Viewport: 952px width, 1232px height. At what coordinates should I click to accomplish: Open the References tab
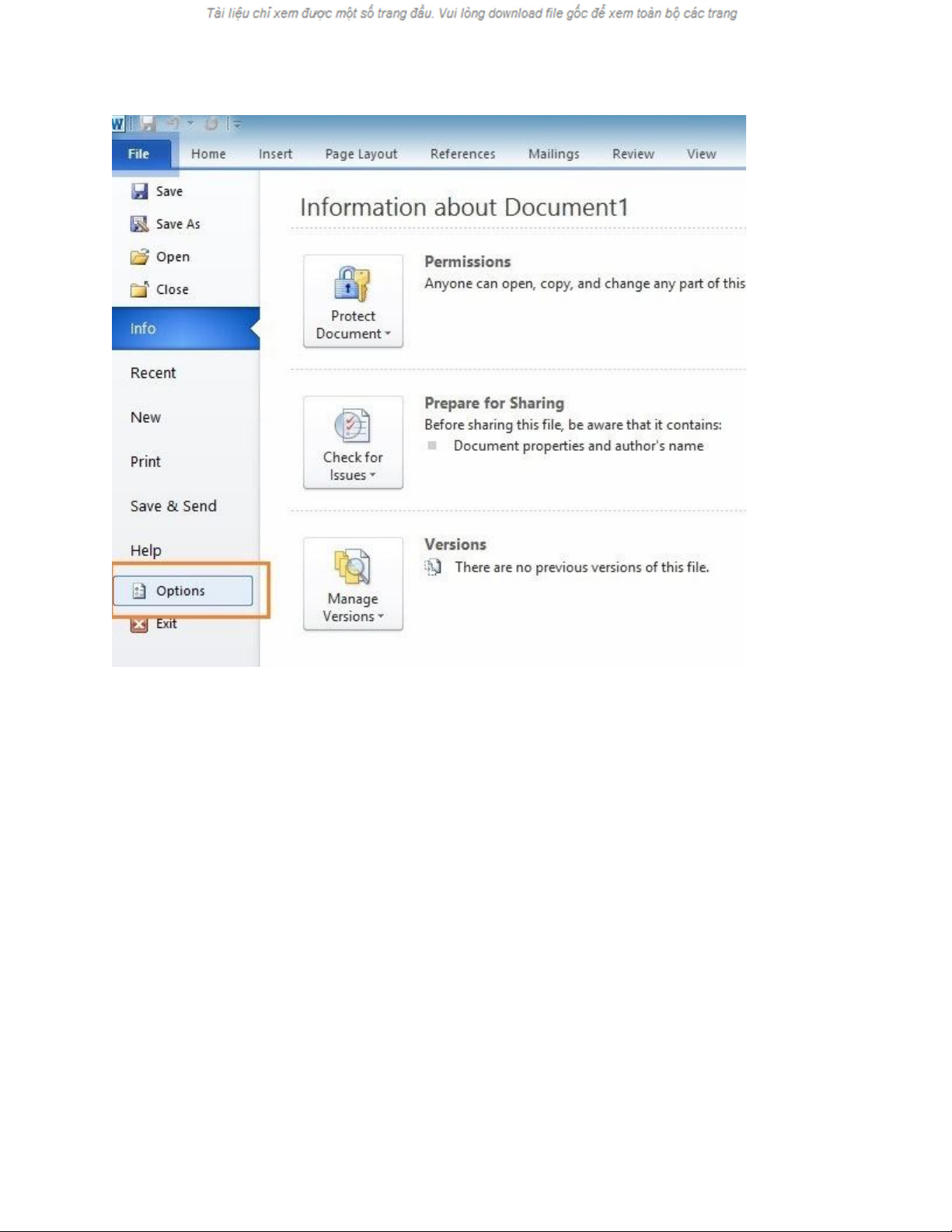click(x=462, y=154)
